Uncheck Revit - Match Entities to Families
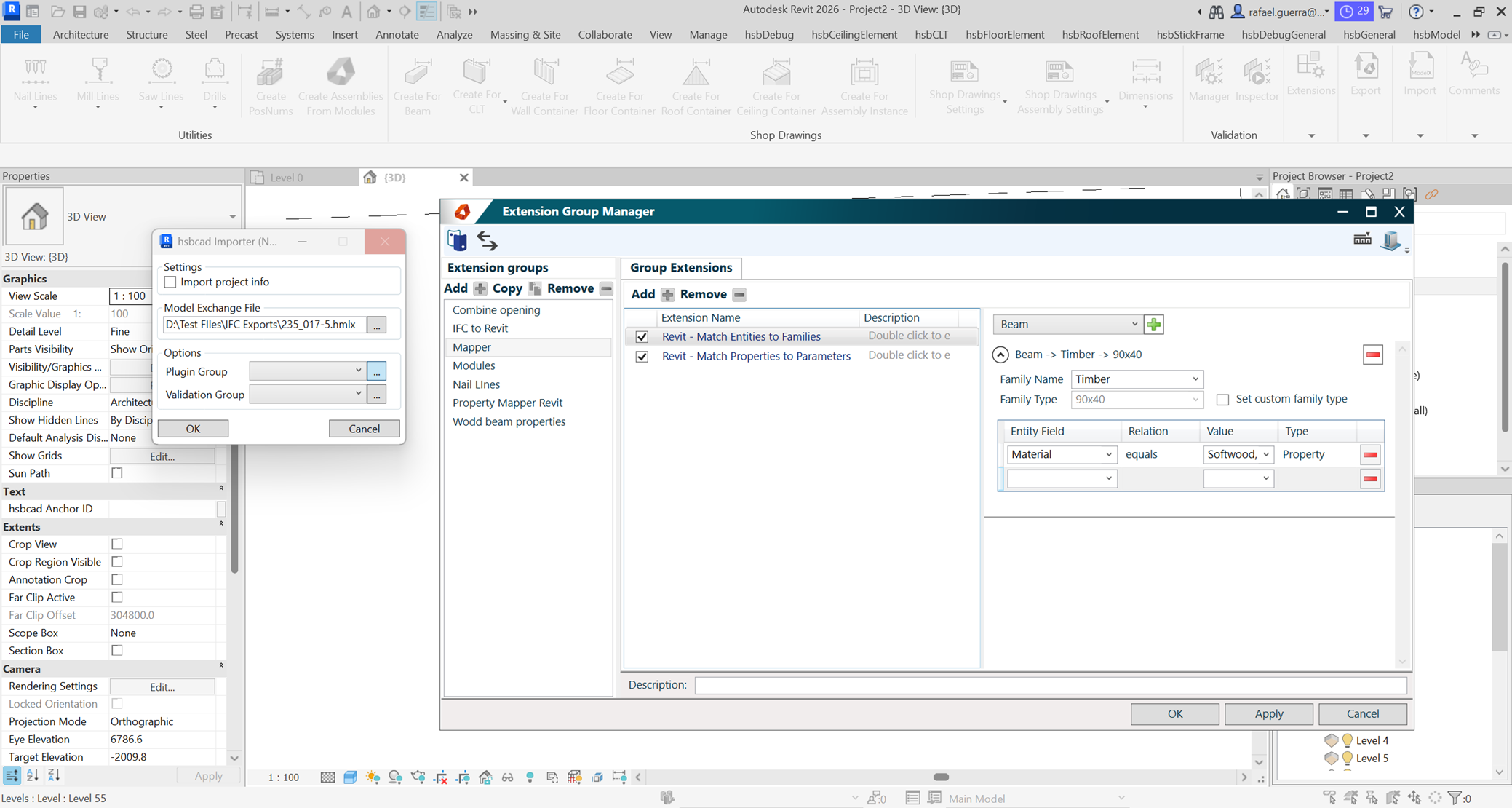This screenshot has width=1512, height=808. point(642,336)
